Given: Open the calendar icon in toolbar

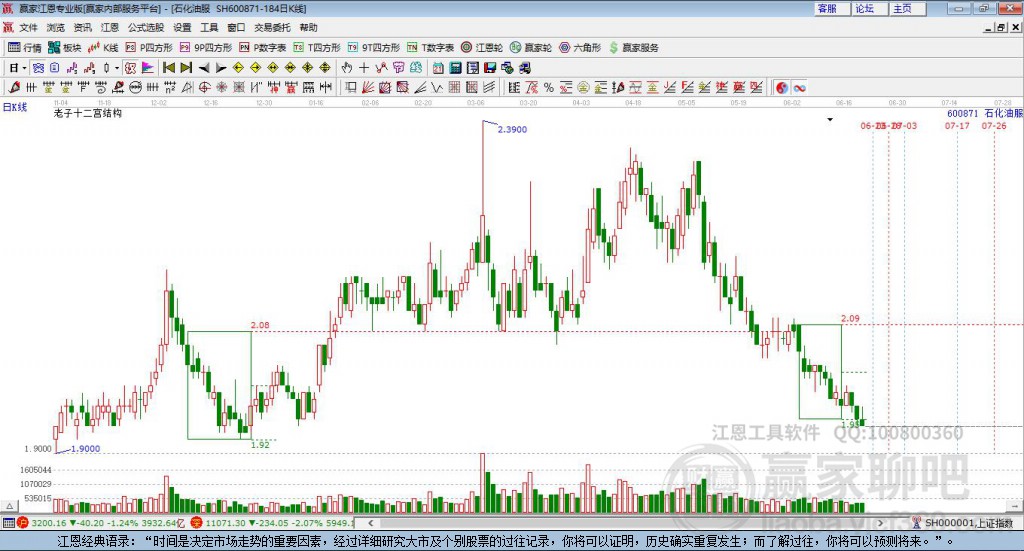Looking at the screenshot, I should point(438,68).
